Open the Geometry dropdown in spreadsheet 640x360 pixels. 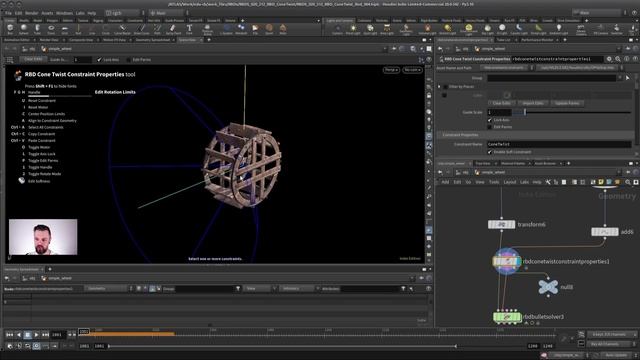(x=107, y=289)
